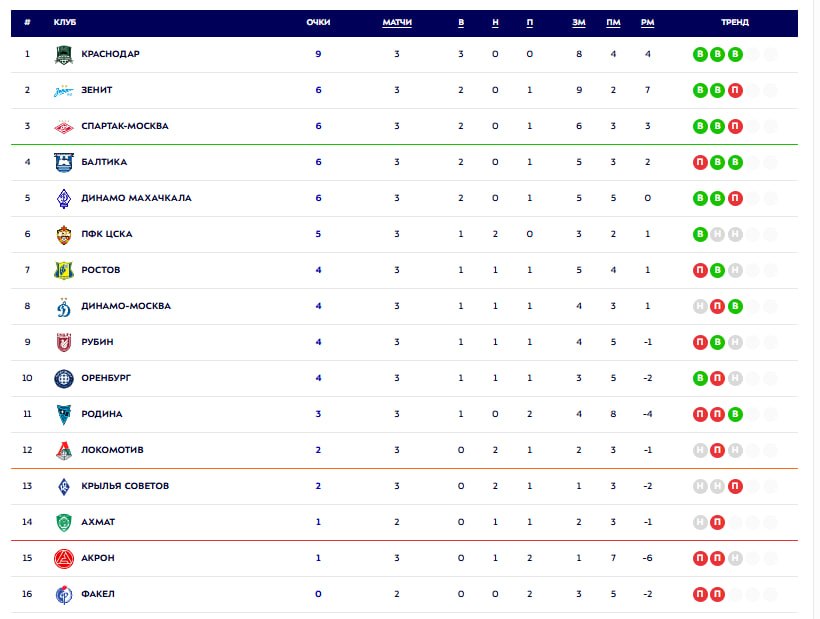Open КРЫЛЬЯ СОВЕТОВ team link

pos(125,486)
